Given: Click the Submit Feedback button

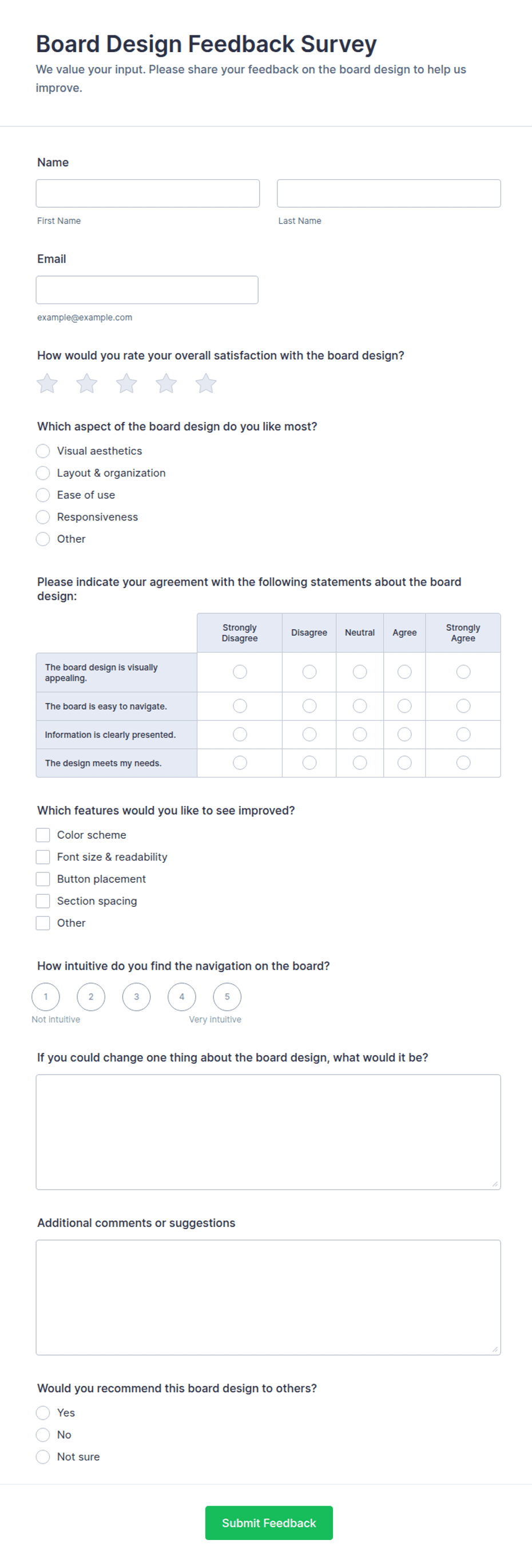Looking at the screenshot, I should coord(269,1523).
